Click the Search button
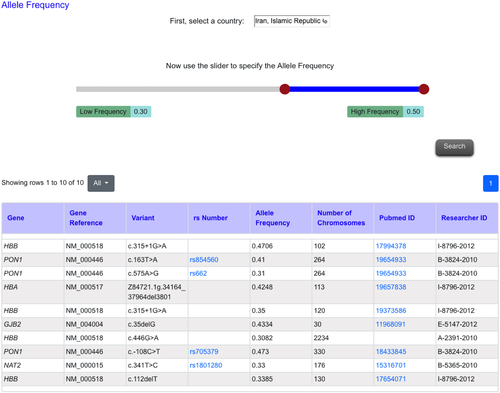This screenshot has height=393, width=500. click(x=454, y=147)
